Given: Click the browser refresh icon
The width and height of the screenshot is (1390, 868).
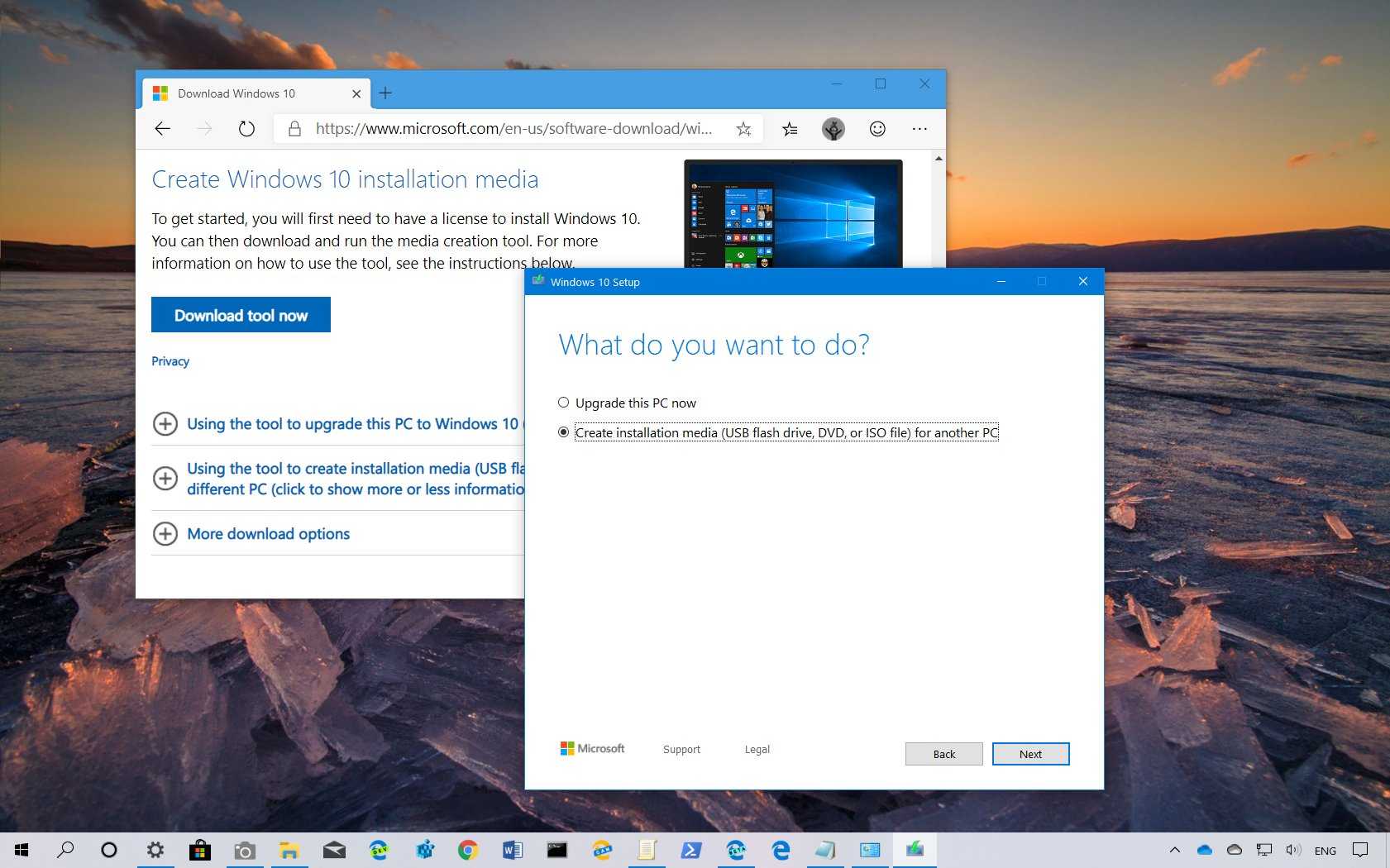Looking at the screenshot, I should (246, 129).
